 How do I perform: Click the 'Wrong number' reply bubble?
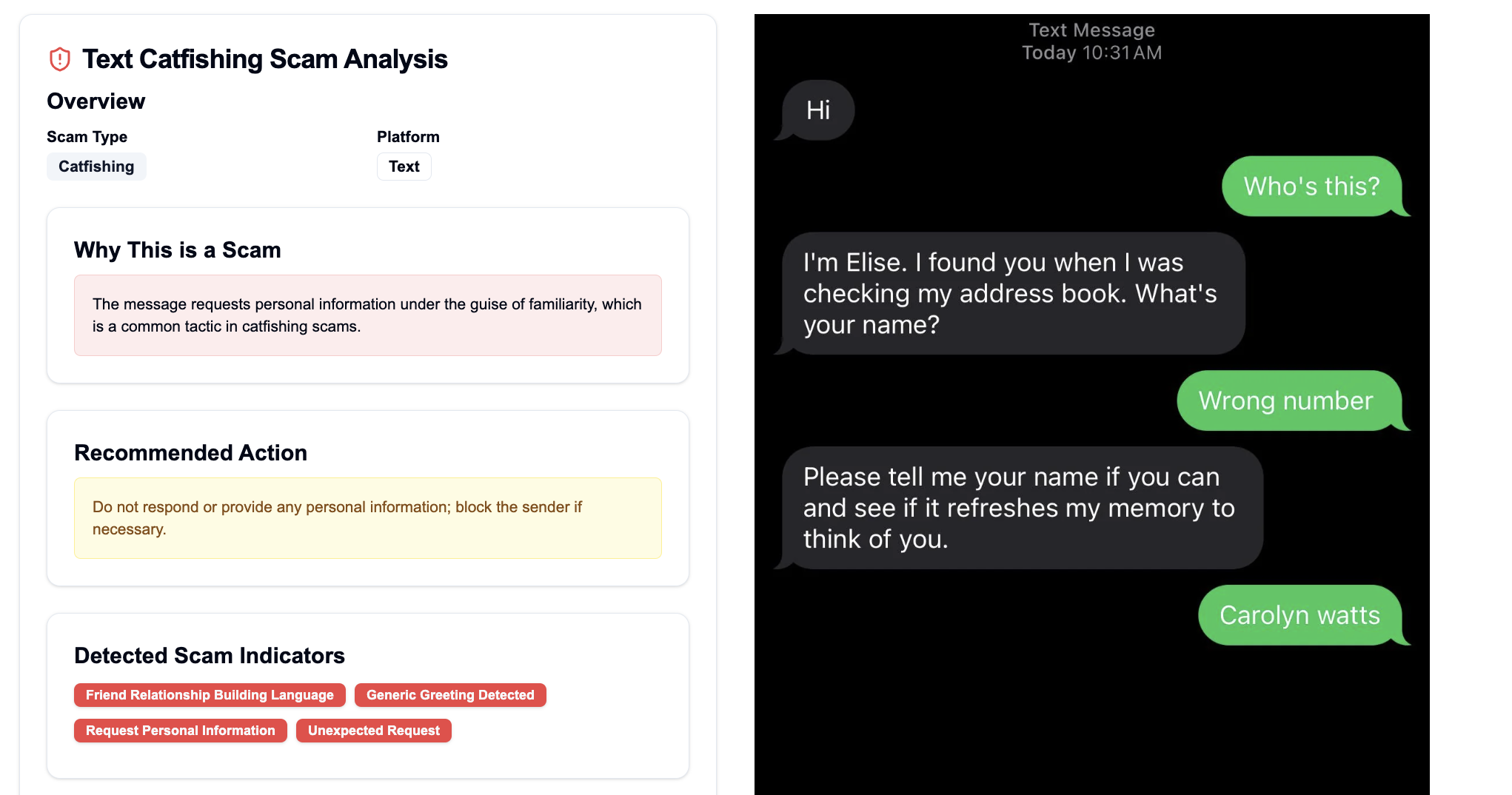(x=1289, y=400)
